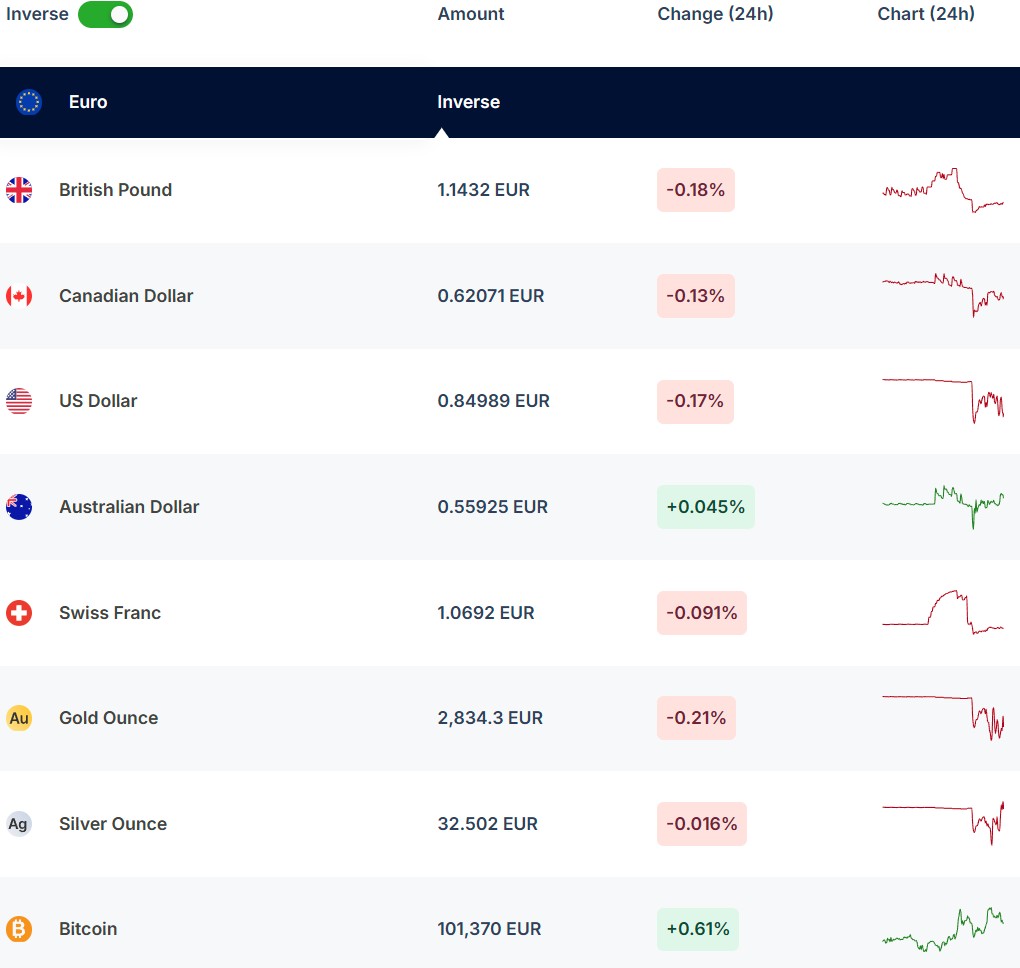This screenshot has width=1020, height=968.
Task: Click the Euro flag icon
Action: pyautogui.click(x=29, y=102)
